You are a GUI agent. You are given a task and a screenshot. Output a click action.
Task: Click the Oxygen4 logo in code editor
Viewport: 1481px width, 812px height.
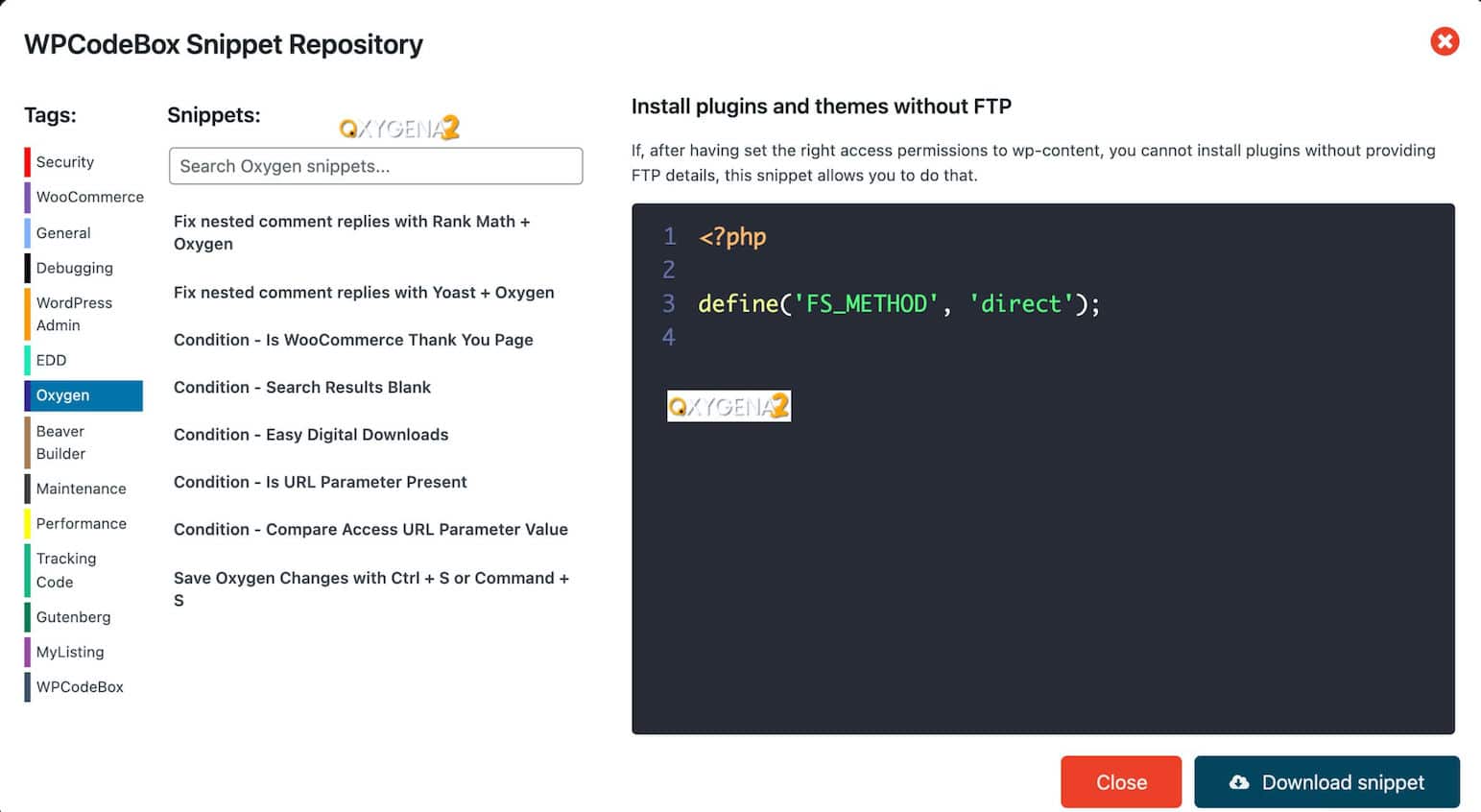[x=729, y=406]
